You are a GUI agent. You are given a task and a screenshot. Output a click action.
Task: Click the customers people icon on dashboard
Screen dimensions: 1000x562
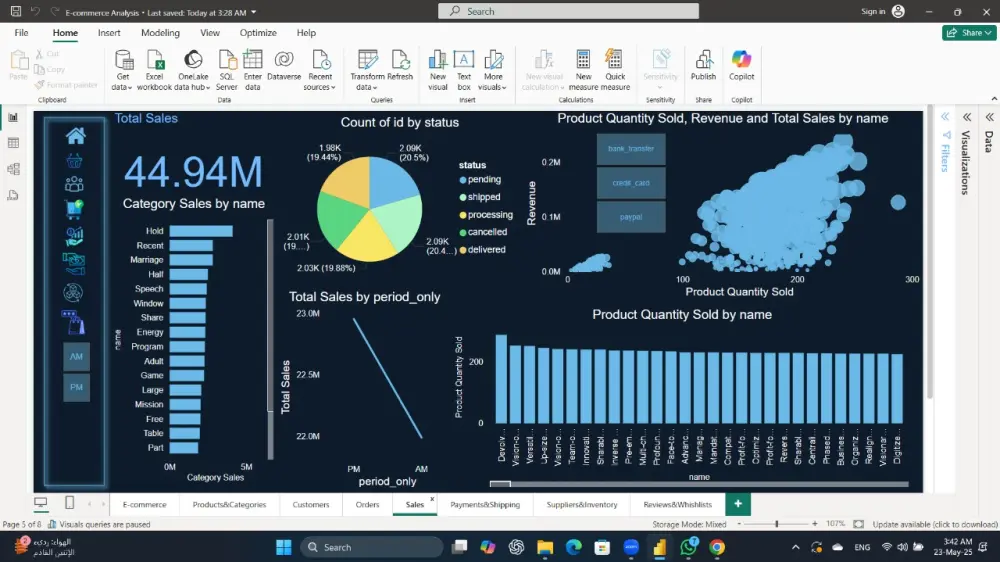74,184
